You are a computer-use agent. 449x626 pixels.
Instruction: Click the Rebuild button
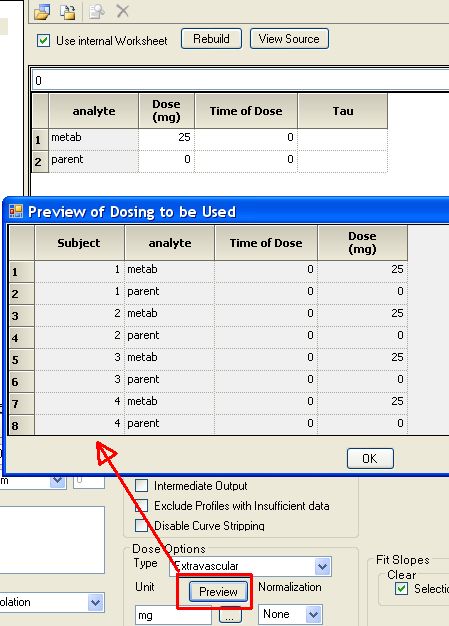click(x=211, y=39)
